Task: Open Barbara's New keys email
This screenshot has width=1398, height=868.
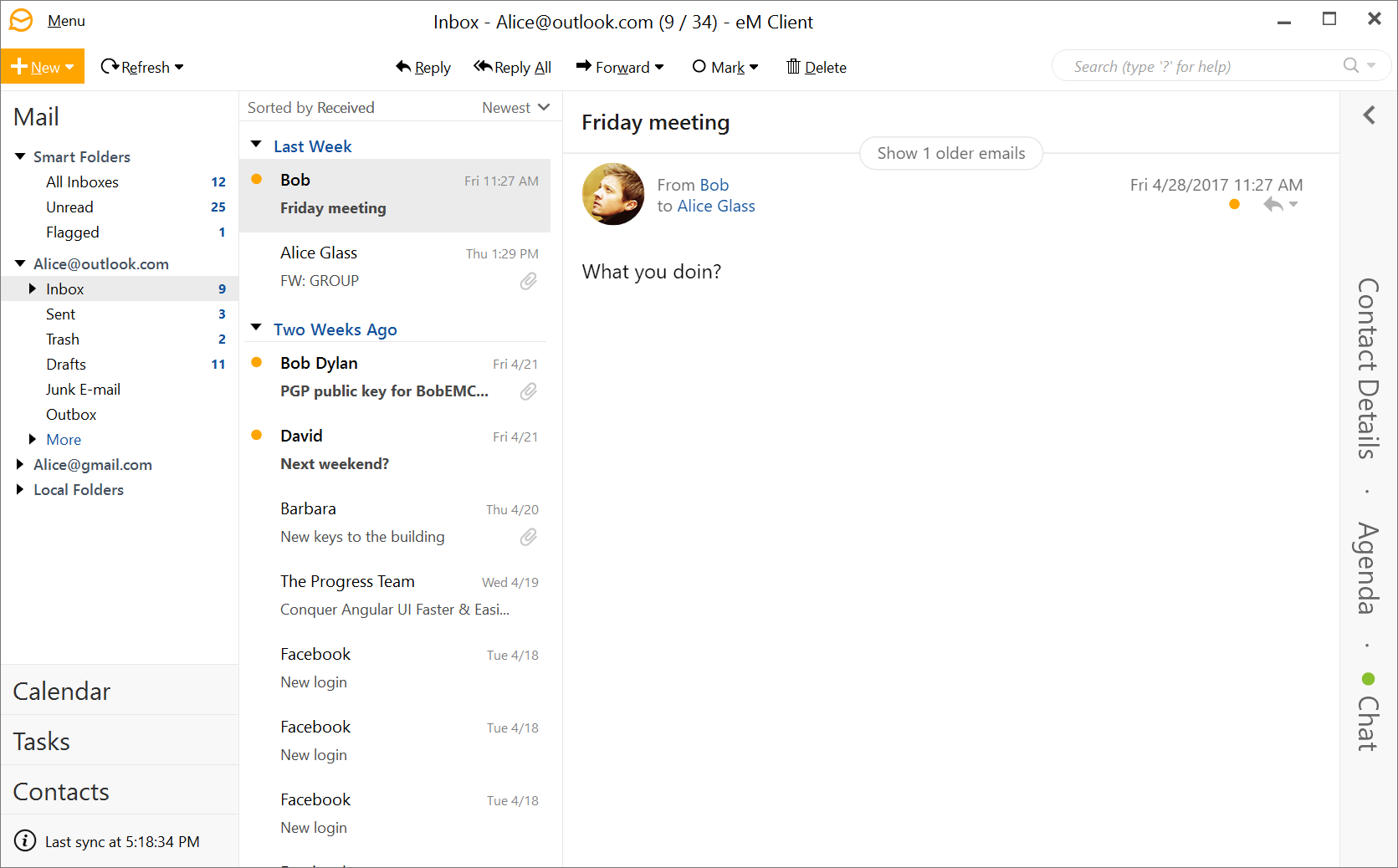Action: 395,523
